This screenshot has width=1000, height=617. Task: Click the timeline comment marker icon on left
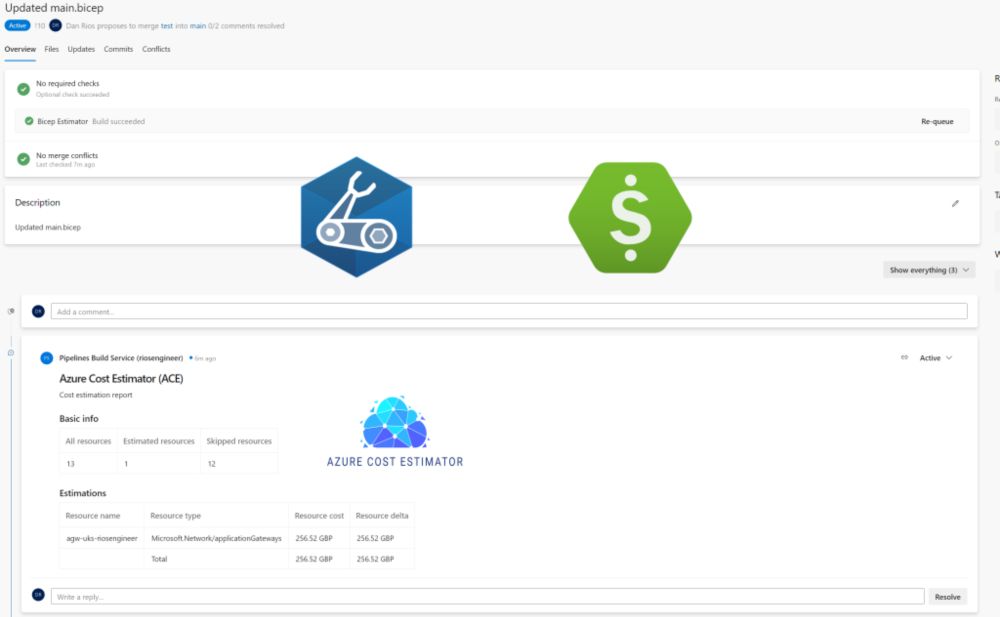11,353
